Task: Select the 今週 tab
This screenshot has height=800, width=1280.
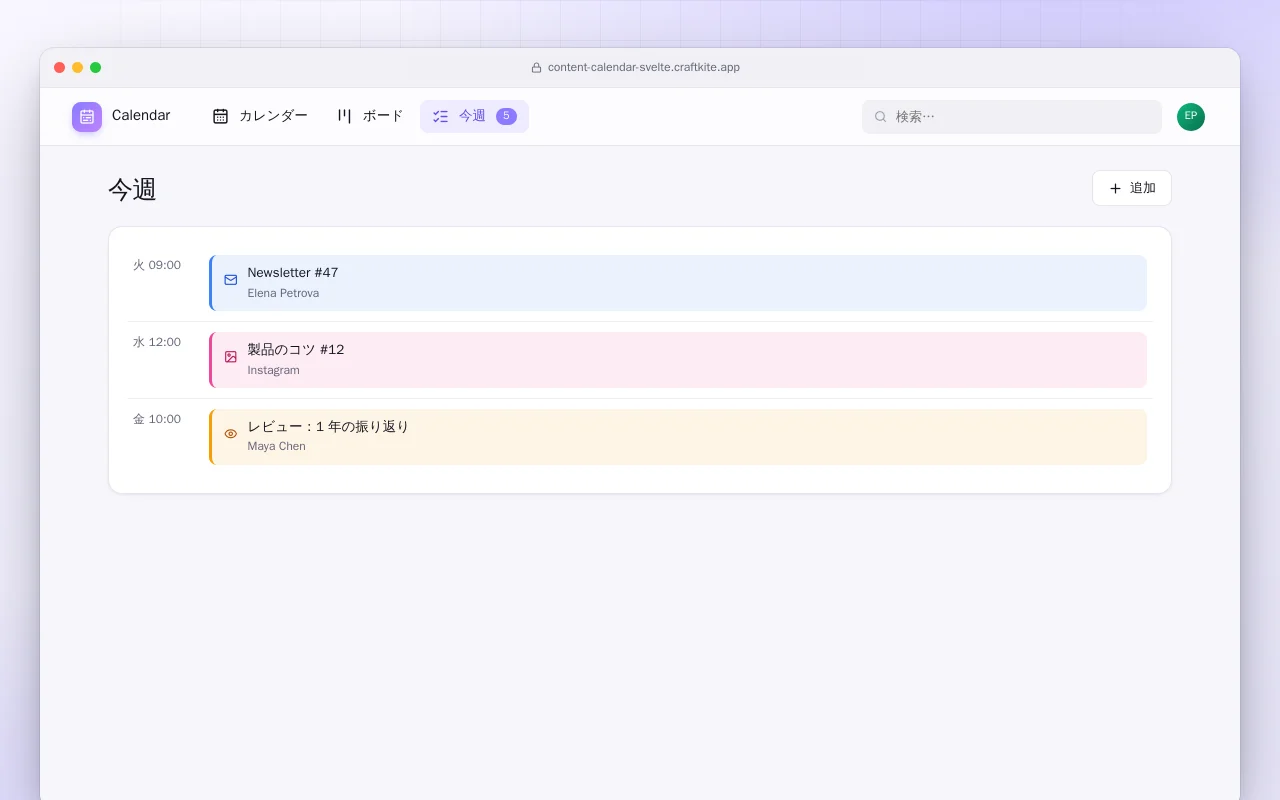Action: coord(474,116)
